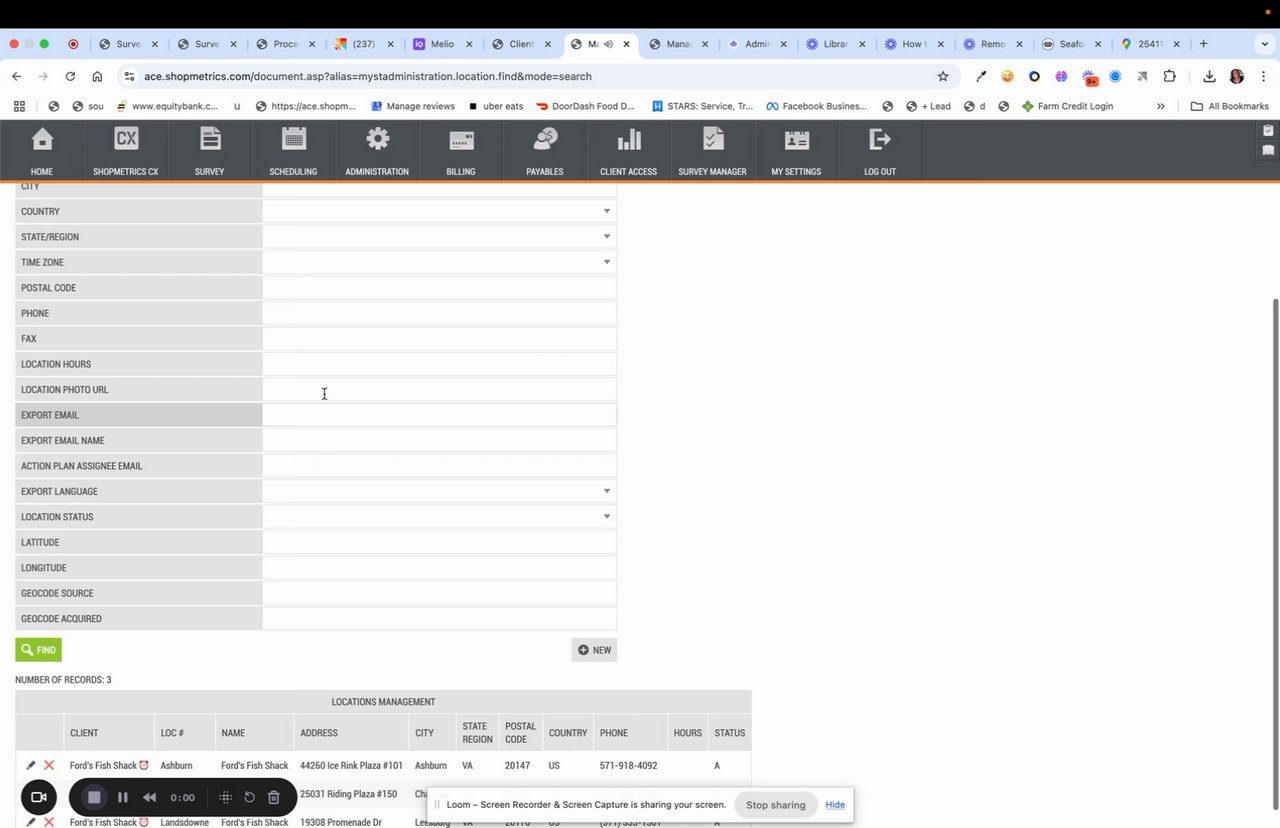
Task: Open My Settings
Action: [796, 150]
